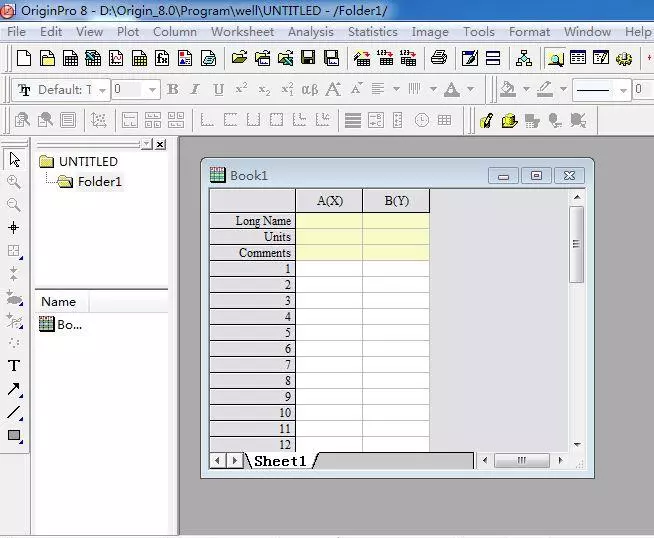Click the Open file folder icon

coord(239,58)
